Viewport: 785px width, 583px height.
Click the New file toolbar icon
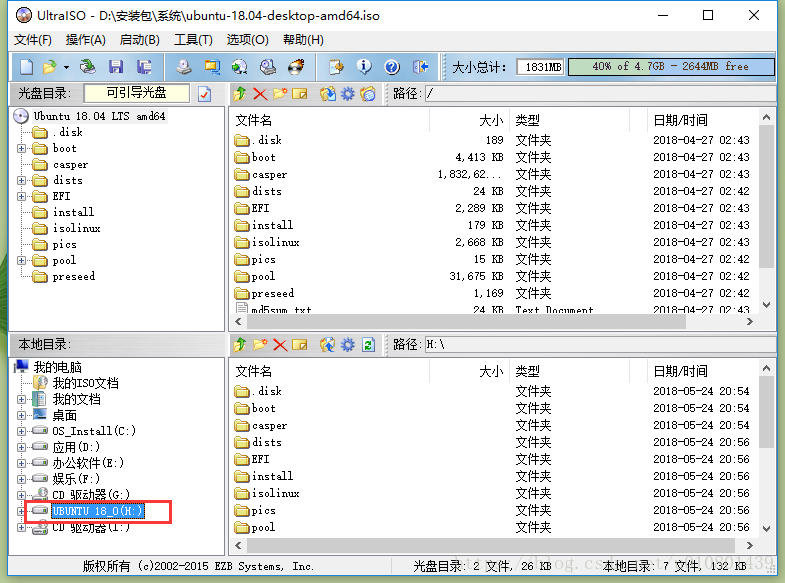26,67
